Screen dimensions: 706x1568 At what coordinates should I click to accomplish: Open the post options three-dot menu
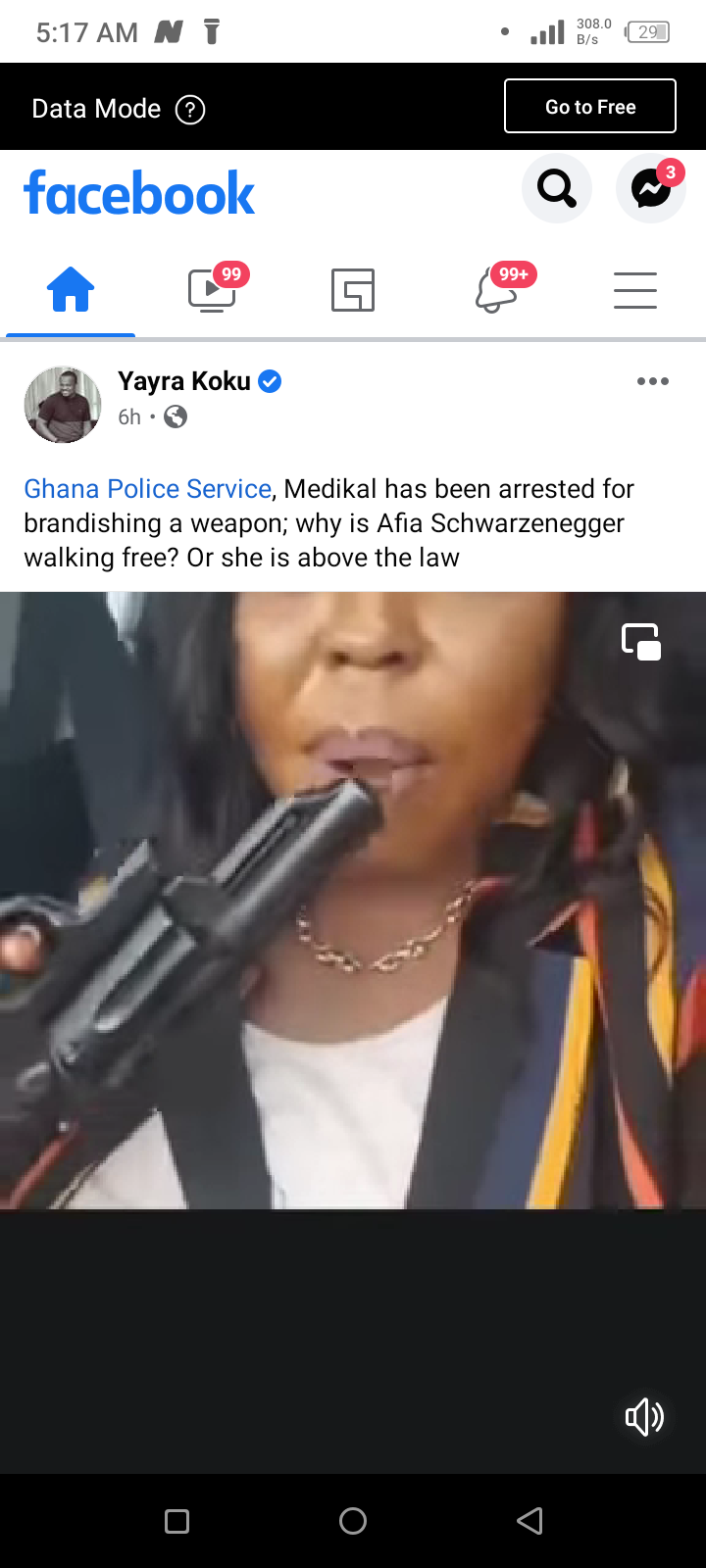[653, 381]
